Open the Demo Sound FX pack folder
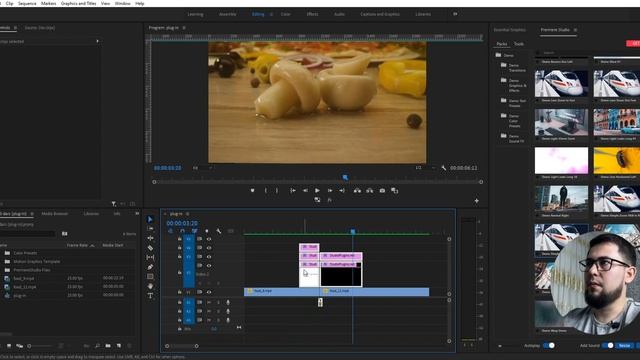Viewport: 640px width, 360px height. coord(513,138)
